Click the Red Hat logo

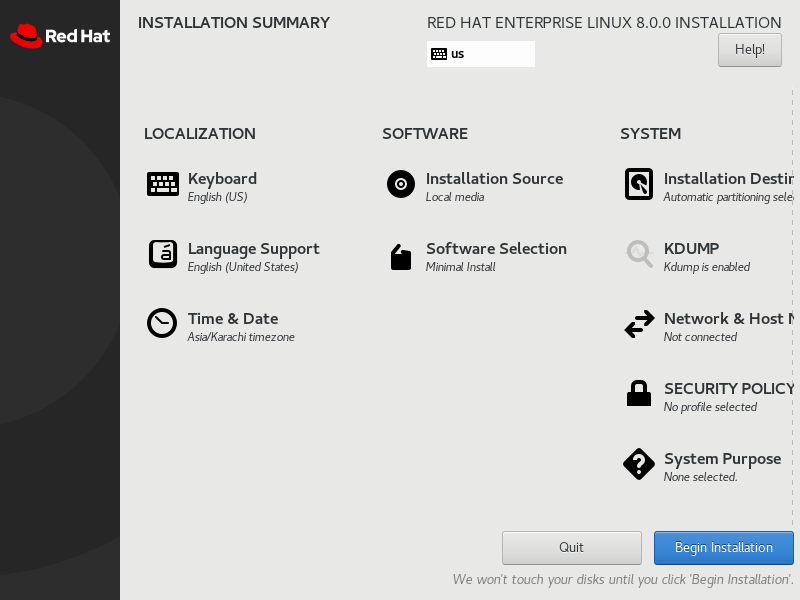pos(60,36)
